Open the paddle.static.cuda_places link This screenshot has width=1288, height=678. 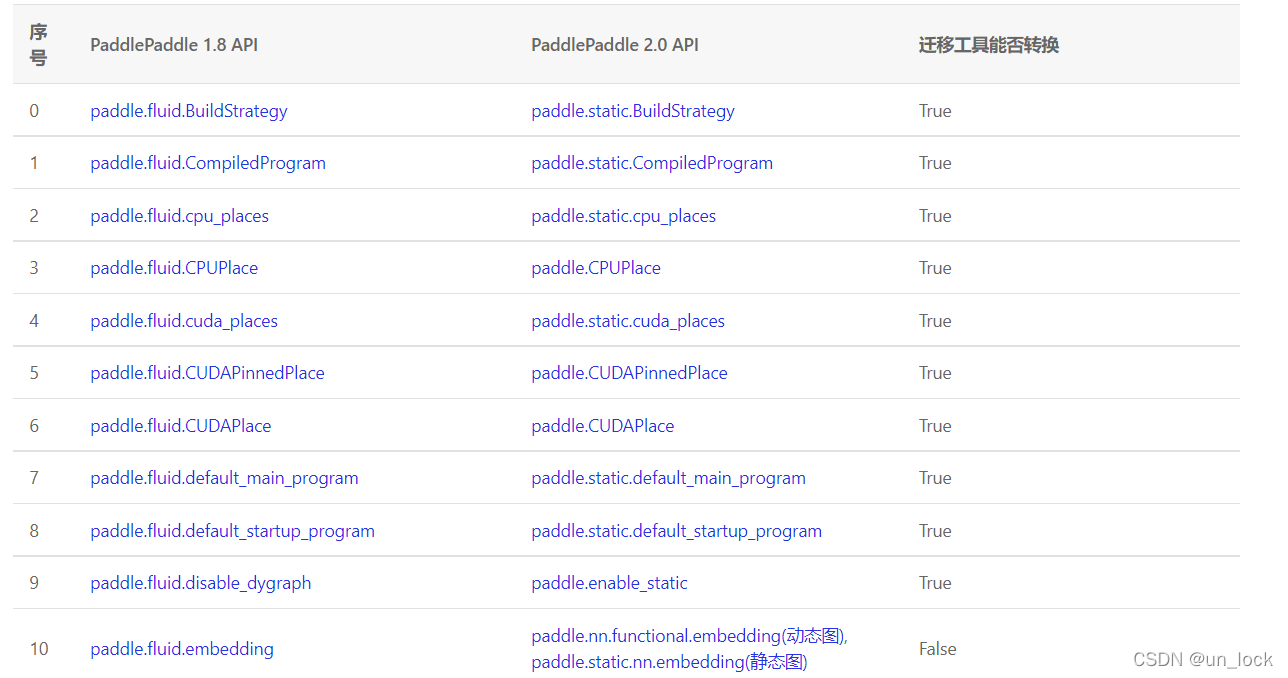coord(628,321)
